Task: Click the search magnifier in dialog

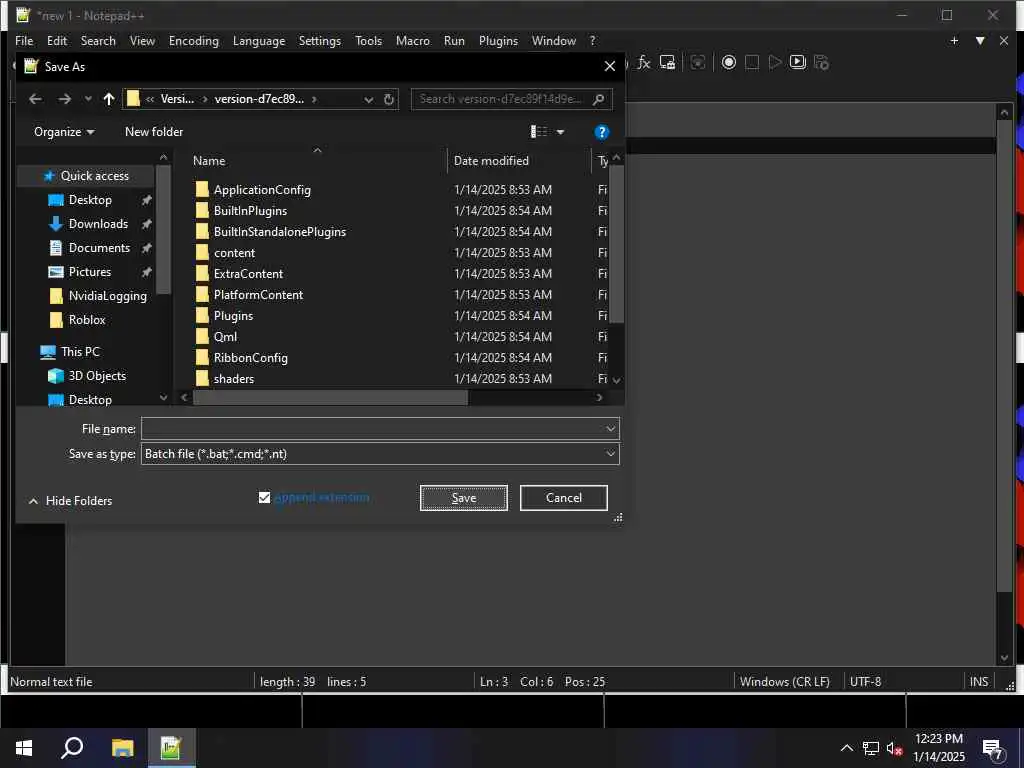Action: [x=598, y=99]
